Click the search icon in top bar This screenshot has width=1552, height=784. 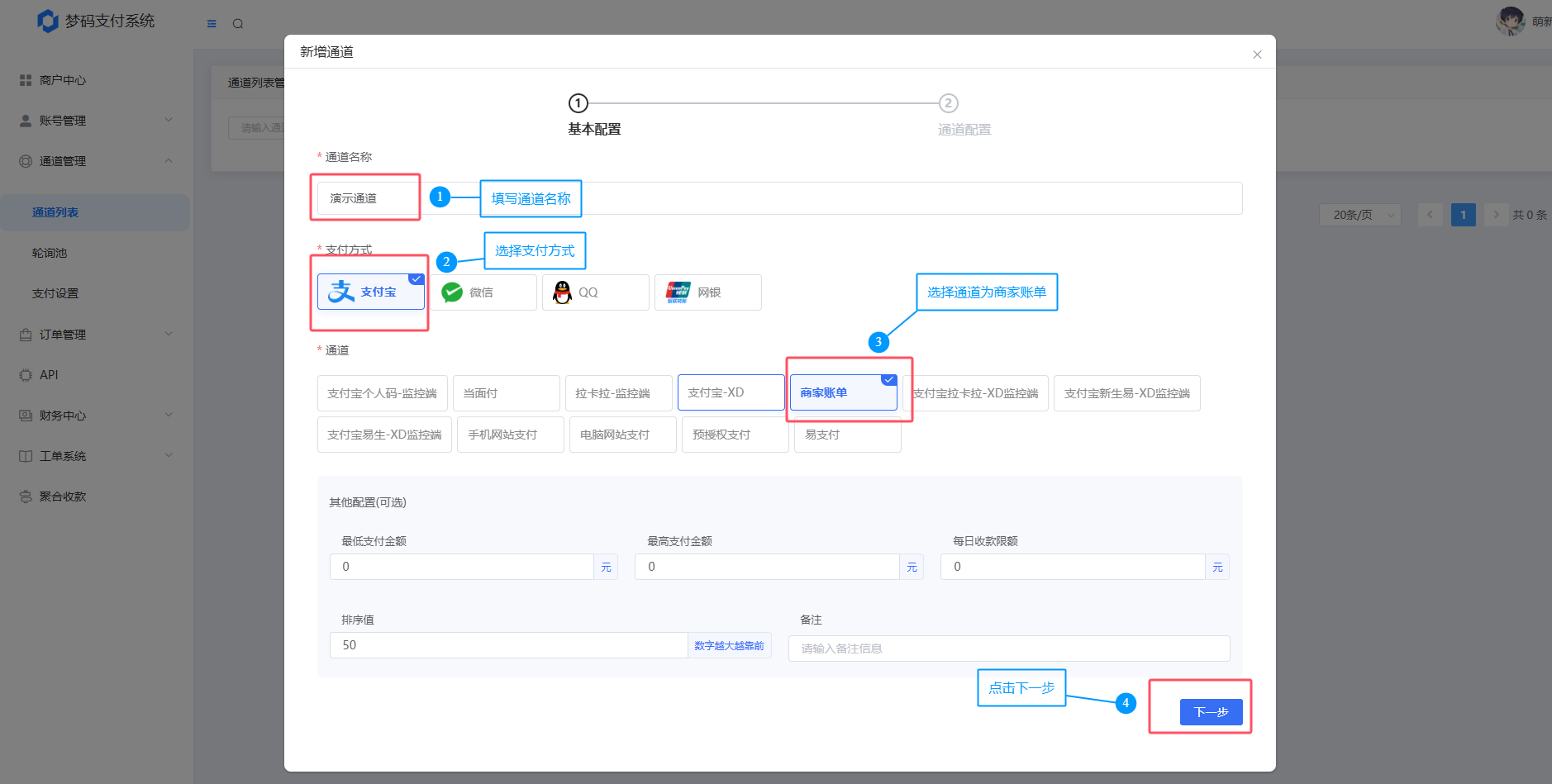[238, 24]
